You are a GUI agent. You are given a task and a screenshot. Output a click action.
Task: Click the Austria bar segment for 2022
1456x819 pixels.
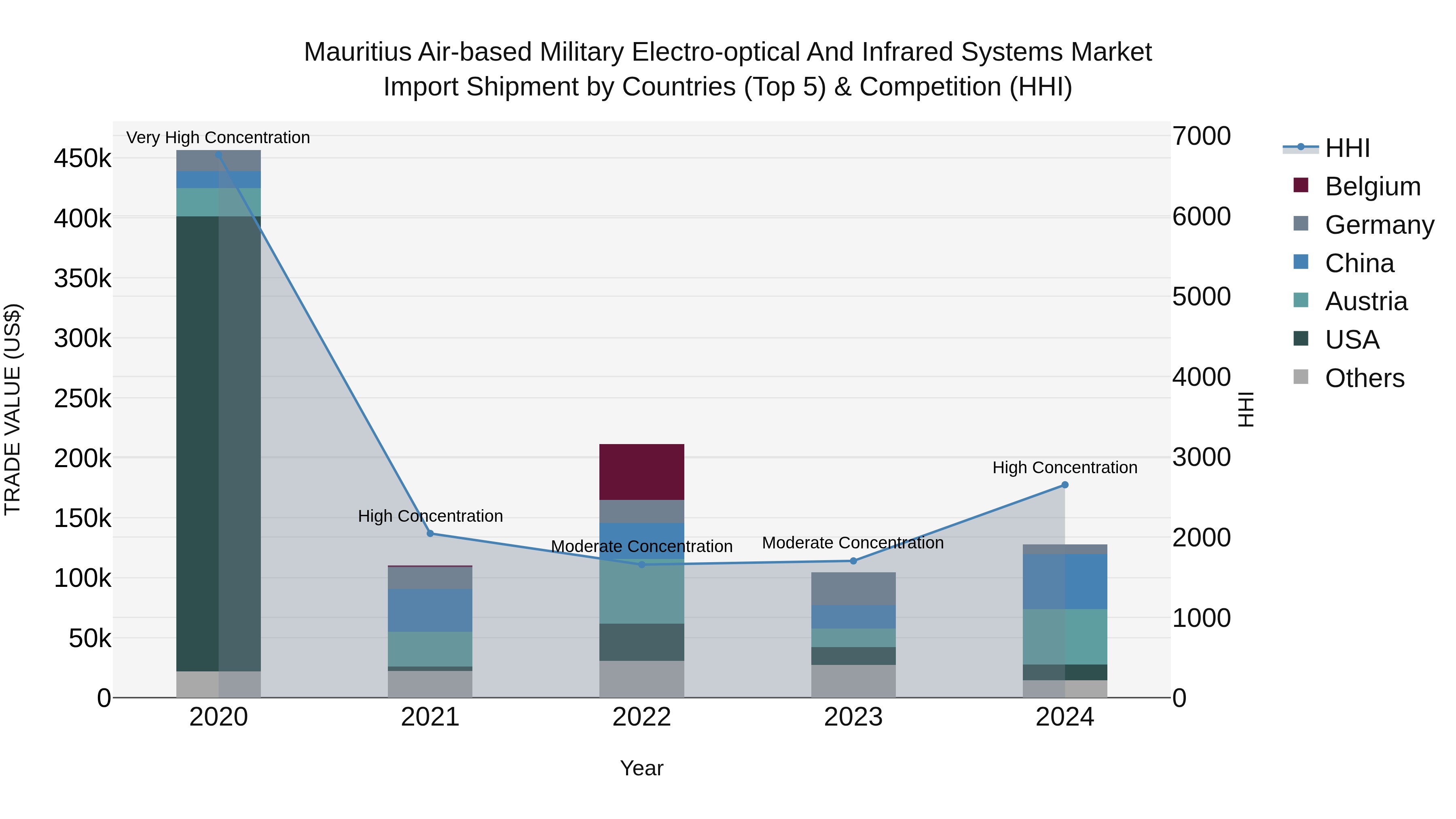point(641,591)
